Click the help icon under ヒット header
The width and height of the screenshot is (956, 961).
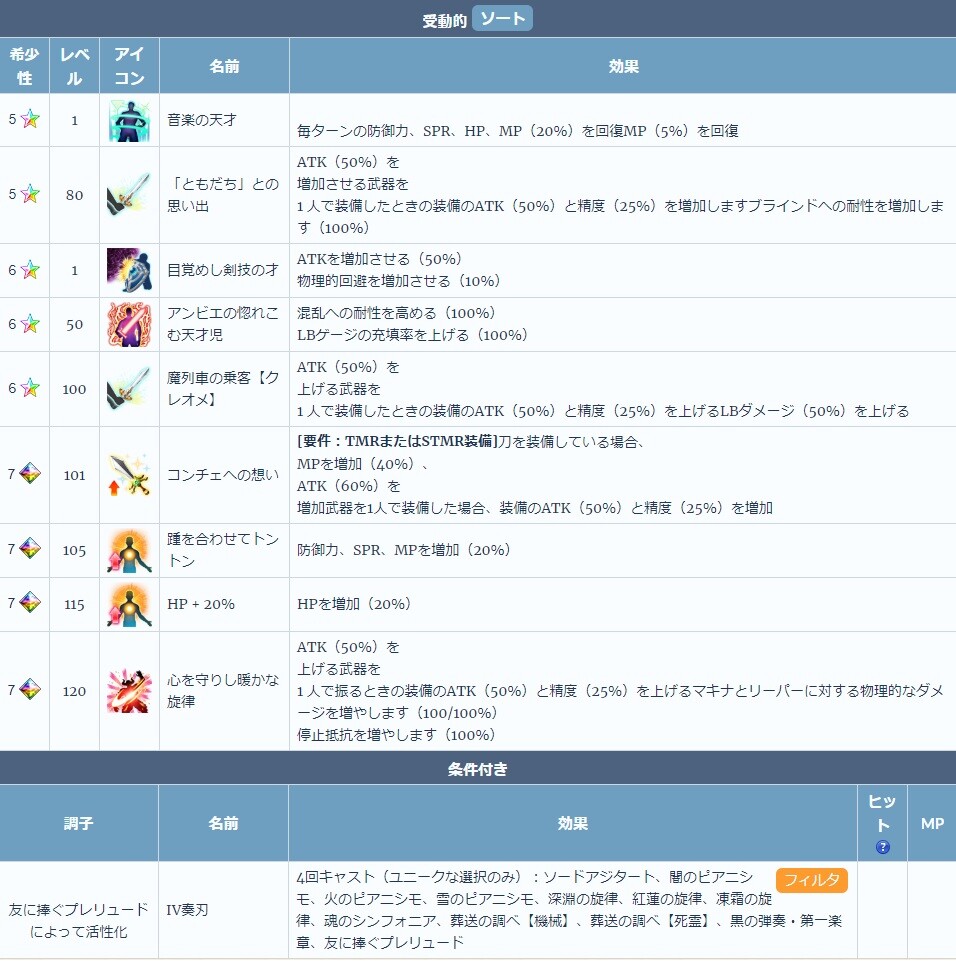[x=882, y=847]
